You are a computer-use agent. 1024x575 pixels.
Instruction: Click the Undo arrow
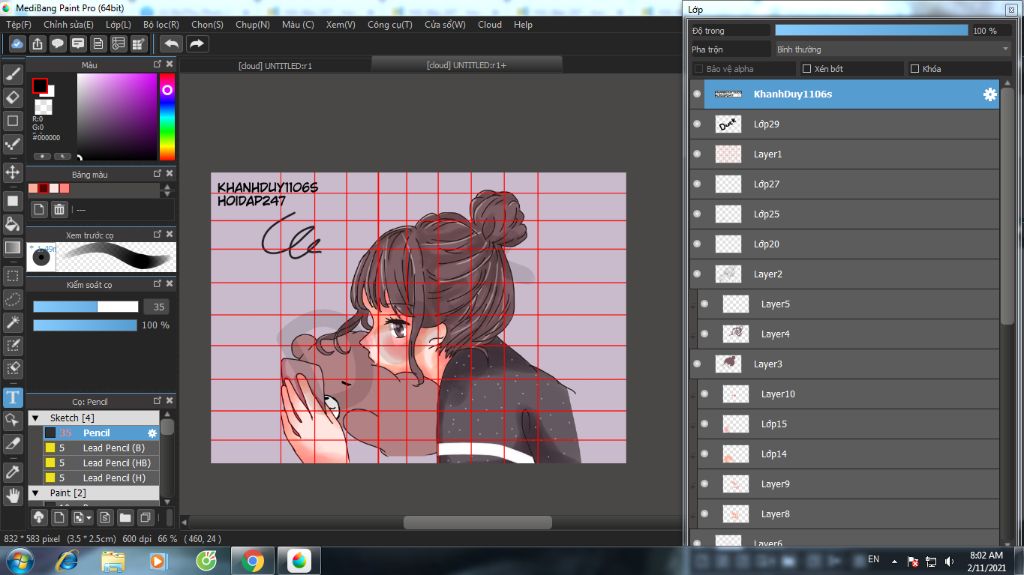coord(171,44)
